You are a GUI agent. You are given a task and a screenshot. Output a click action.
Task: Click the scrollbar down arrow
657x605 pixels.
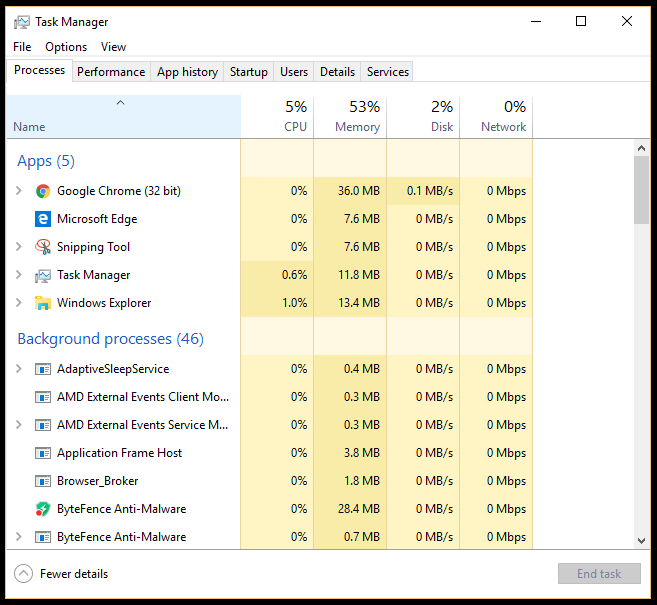(x=641, y=540)
